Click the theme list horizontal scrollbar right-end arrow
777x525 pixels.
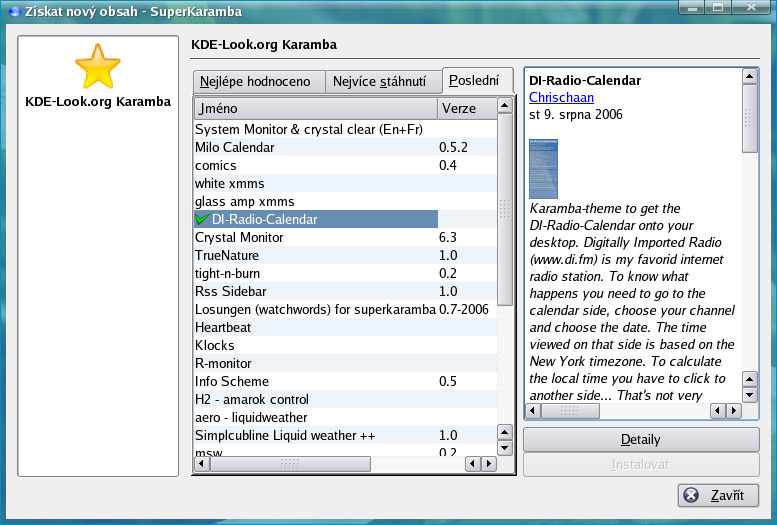489,464
